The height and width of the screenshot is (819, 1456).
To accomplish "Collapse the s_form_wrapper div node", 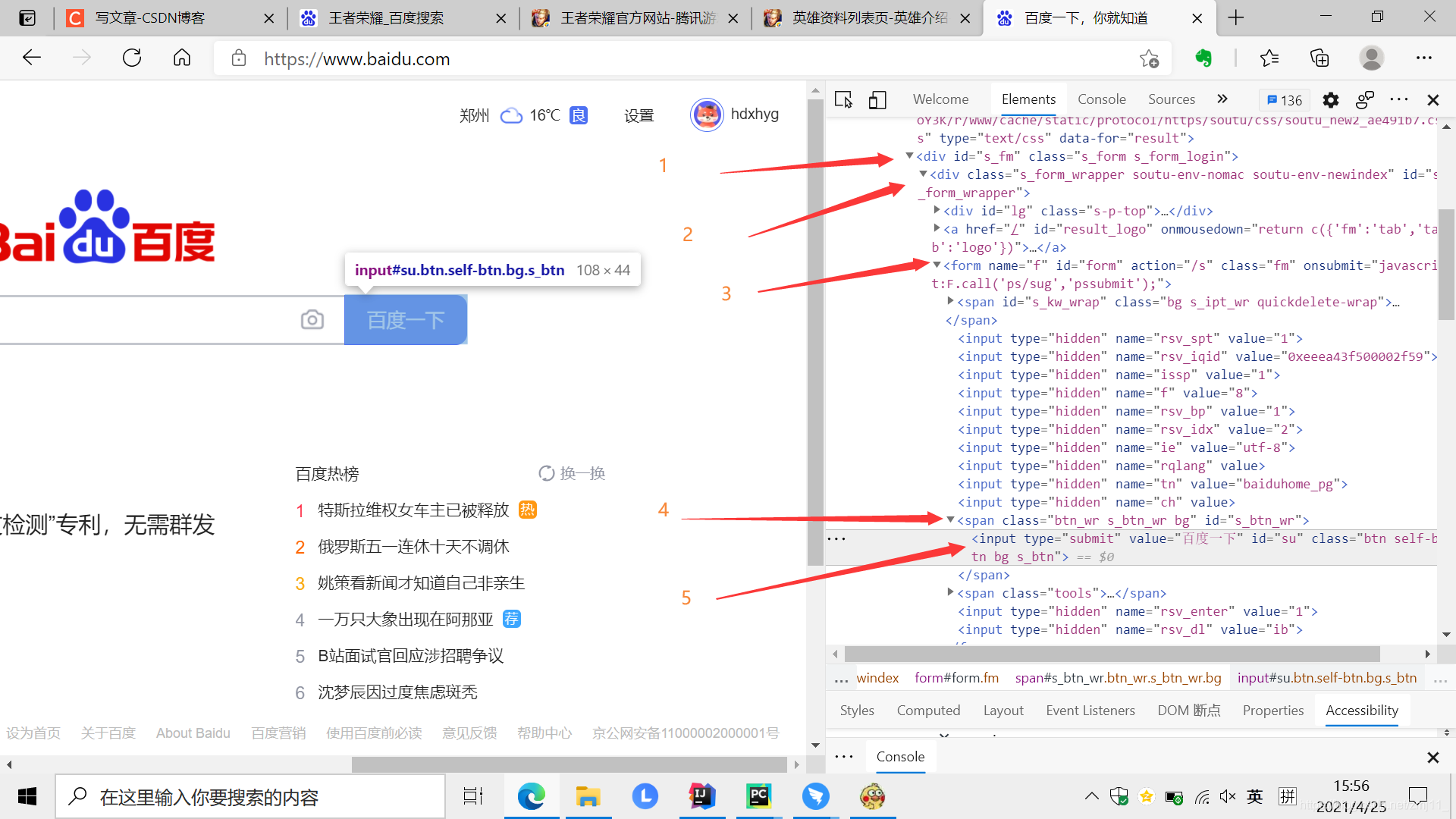I will [x=923, y=174].
